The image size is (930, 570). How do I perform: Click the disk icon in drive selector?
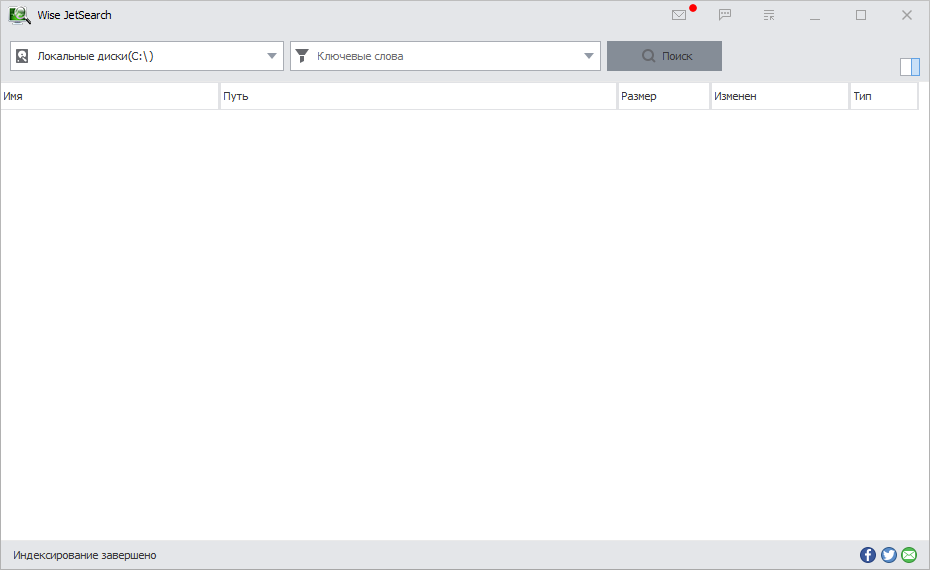(x=22, y=56)
